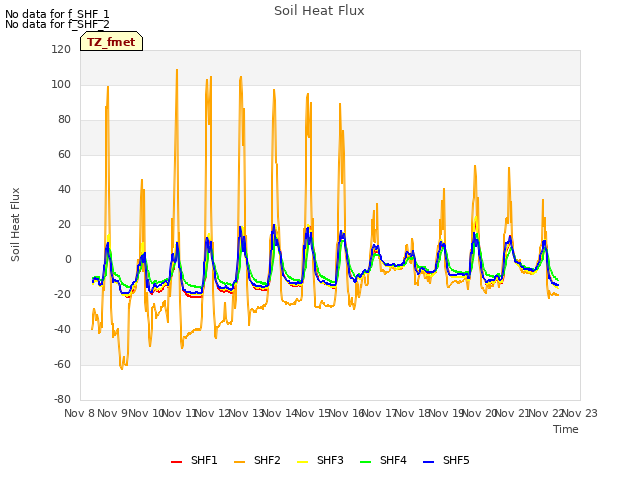Click the orange SHF2 legend color marker
The width and height of the screenshot is (640, 480).
[x=240, y=462]
